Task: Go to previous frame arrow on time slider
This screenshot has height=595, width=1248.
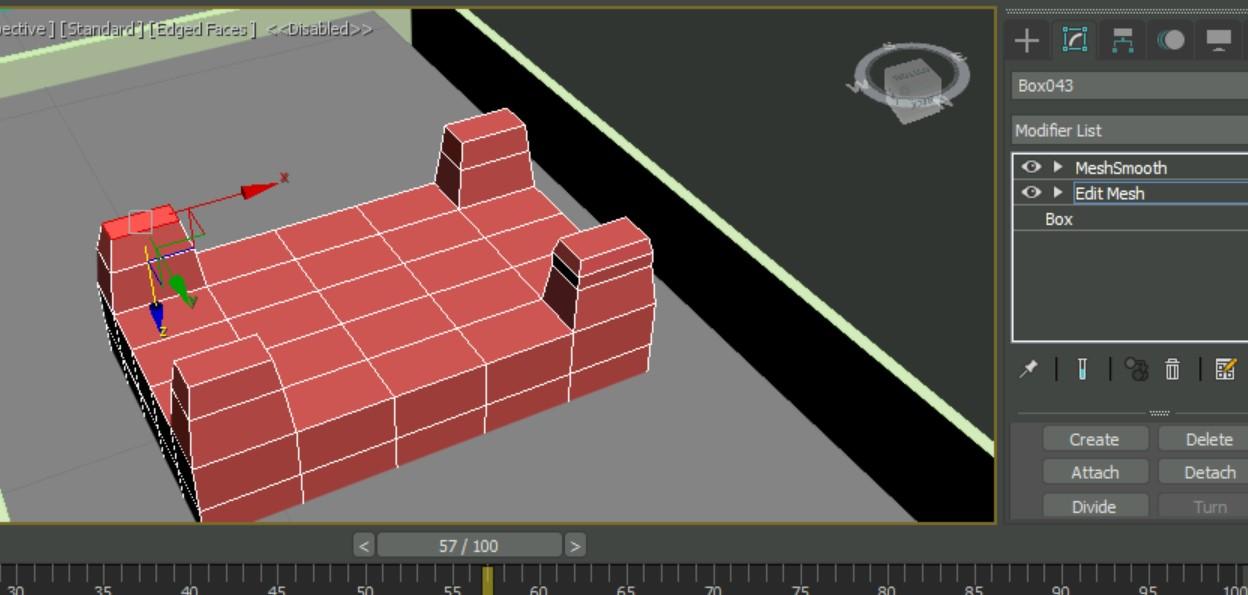Action: click(x=364, y=545)
